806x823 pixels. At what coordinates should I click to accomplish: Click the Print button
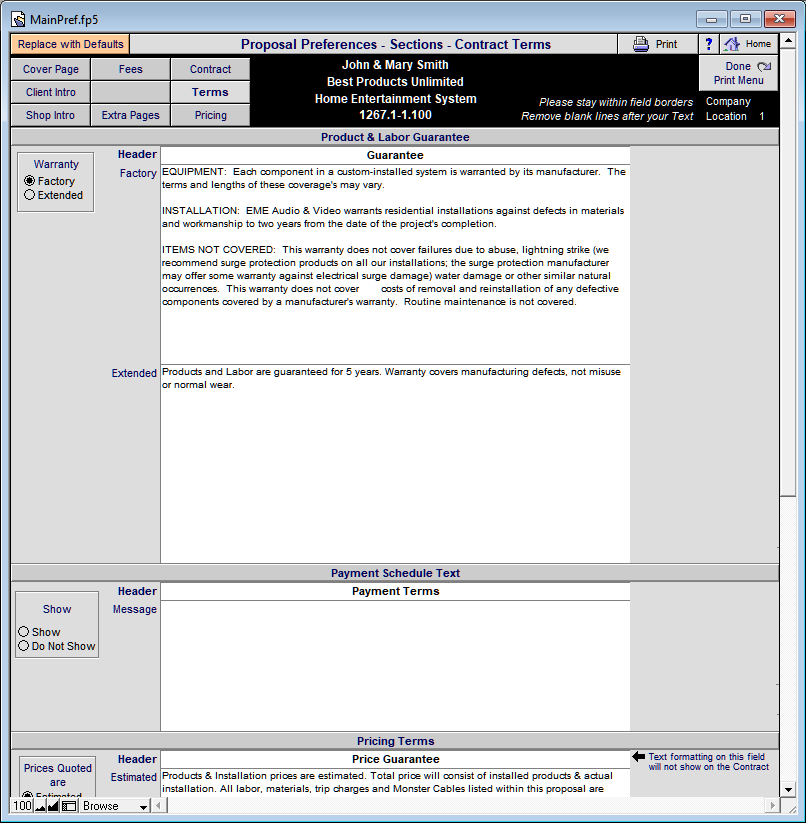point(658,44)
